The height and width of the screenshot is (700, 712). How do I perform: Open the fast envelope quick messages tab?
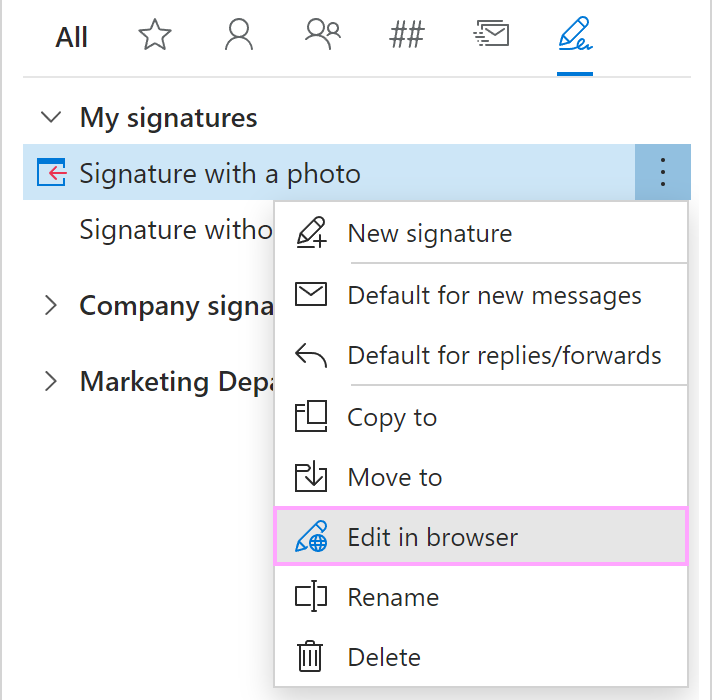pos(491,33)
